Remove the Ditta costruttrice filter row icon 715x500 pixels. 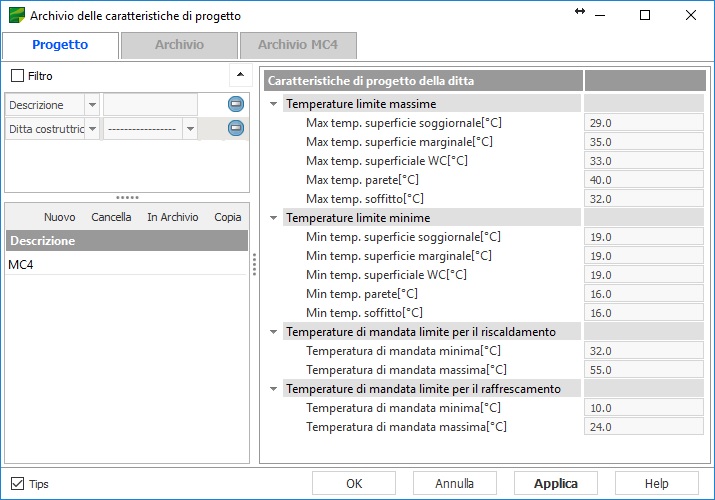click(x=236, y=128)
